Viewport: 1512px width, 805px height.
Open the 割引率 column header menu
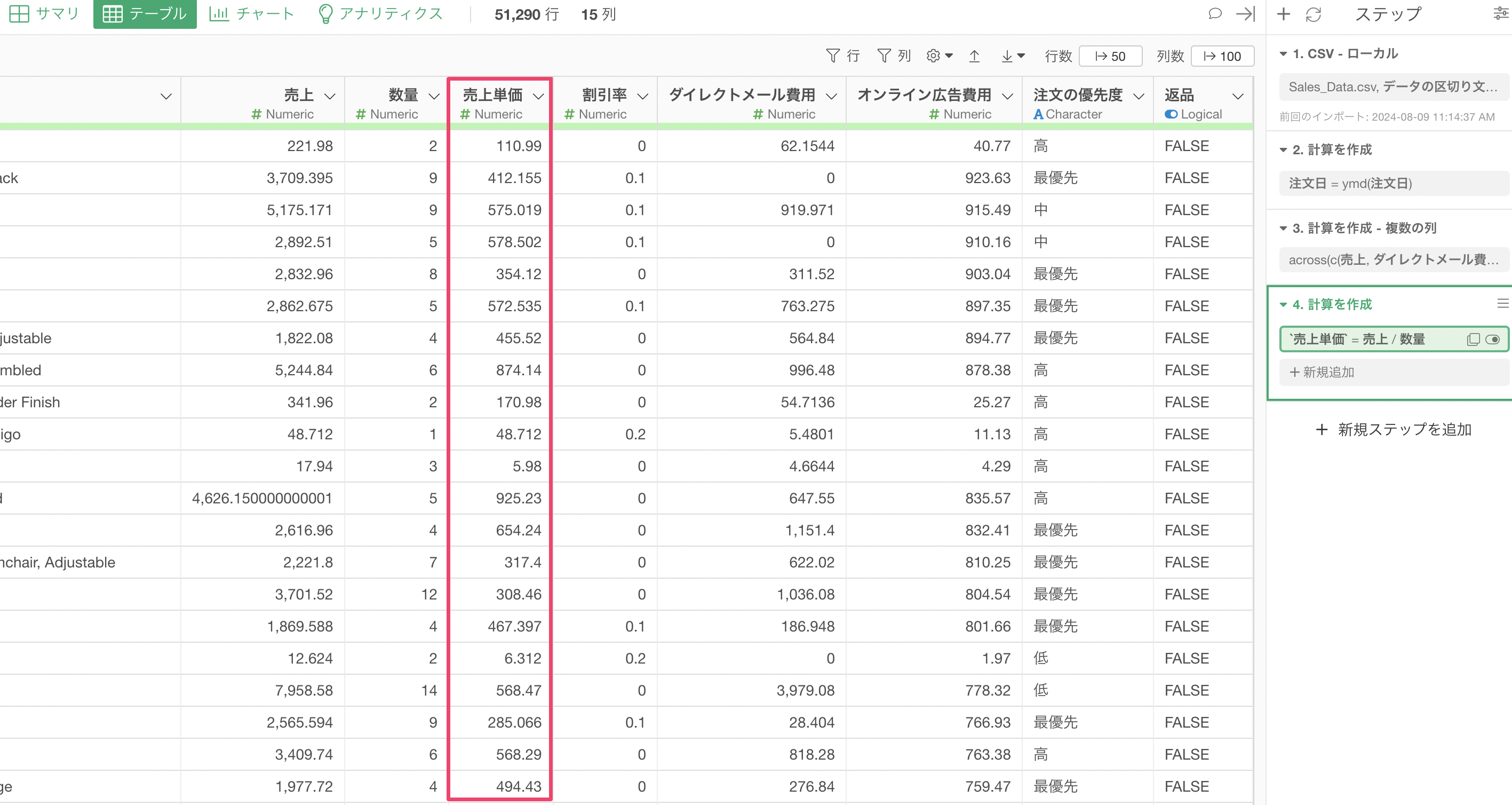tap(643, 96)
